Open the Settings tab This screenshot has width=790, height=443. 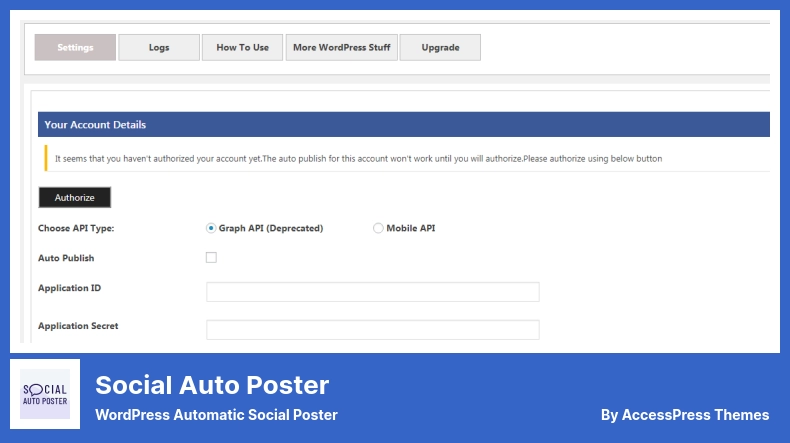click(75, 47)
